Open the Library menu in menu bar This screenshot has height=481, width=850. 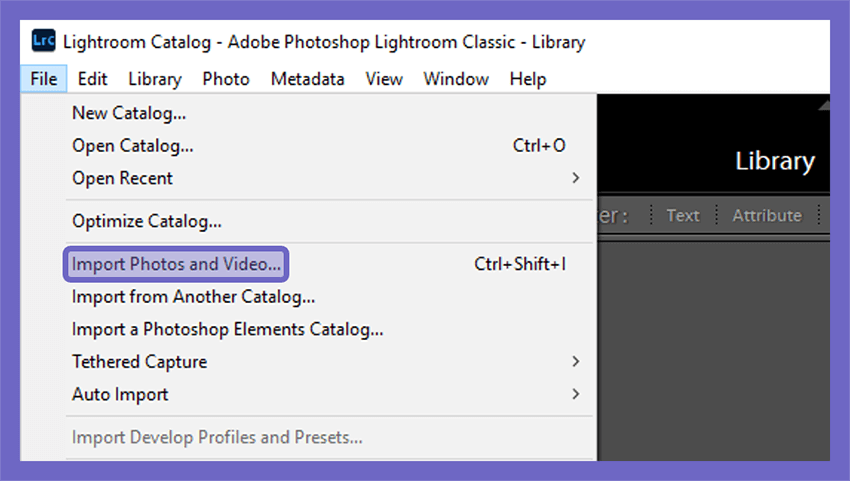155,79
